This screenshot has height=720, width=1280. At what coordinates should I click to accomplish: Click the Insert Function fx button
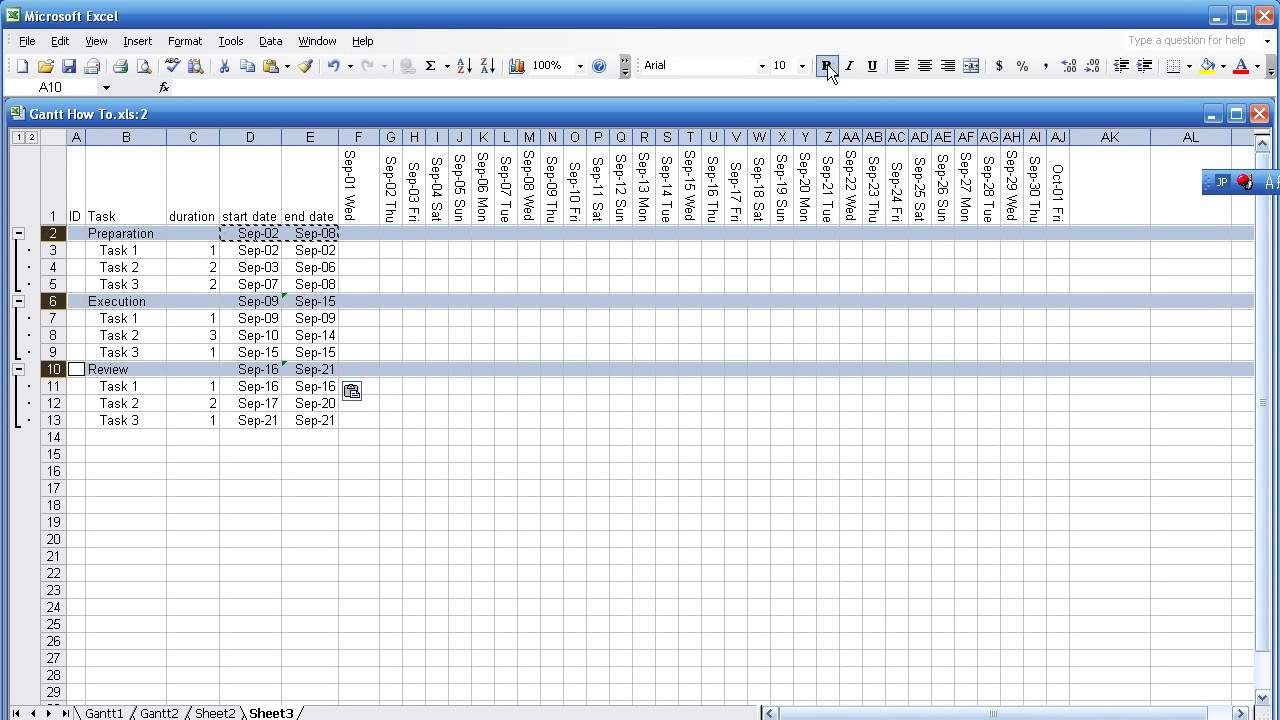pos(164,88)
